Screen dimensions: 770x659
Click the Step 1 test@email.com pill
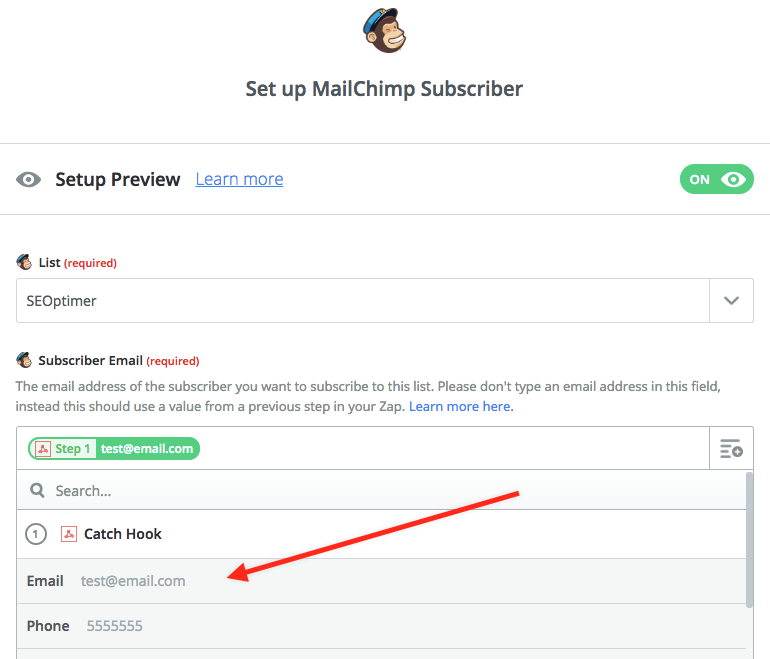click(114, 449)
